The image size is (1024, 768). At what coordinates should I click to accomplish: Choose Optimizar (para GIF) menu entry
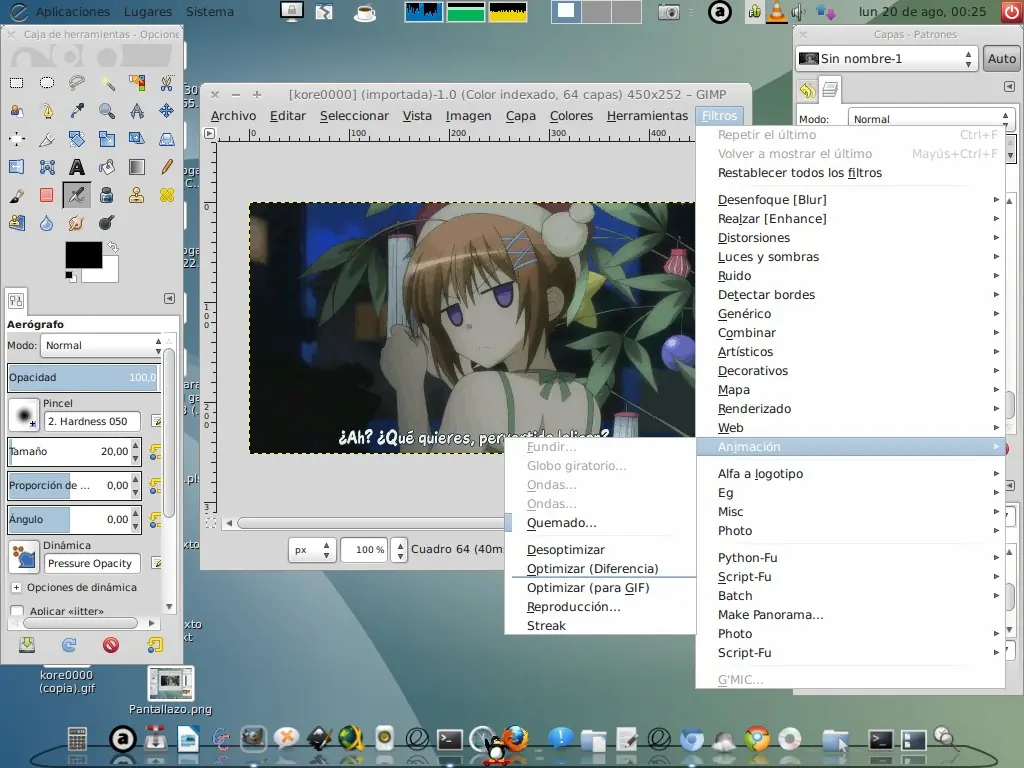click(x=588, y=588)
